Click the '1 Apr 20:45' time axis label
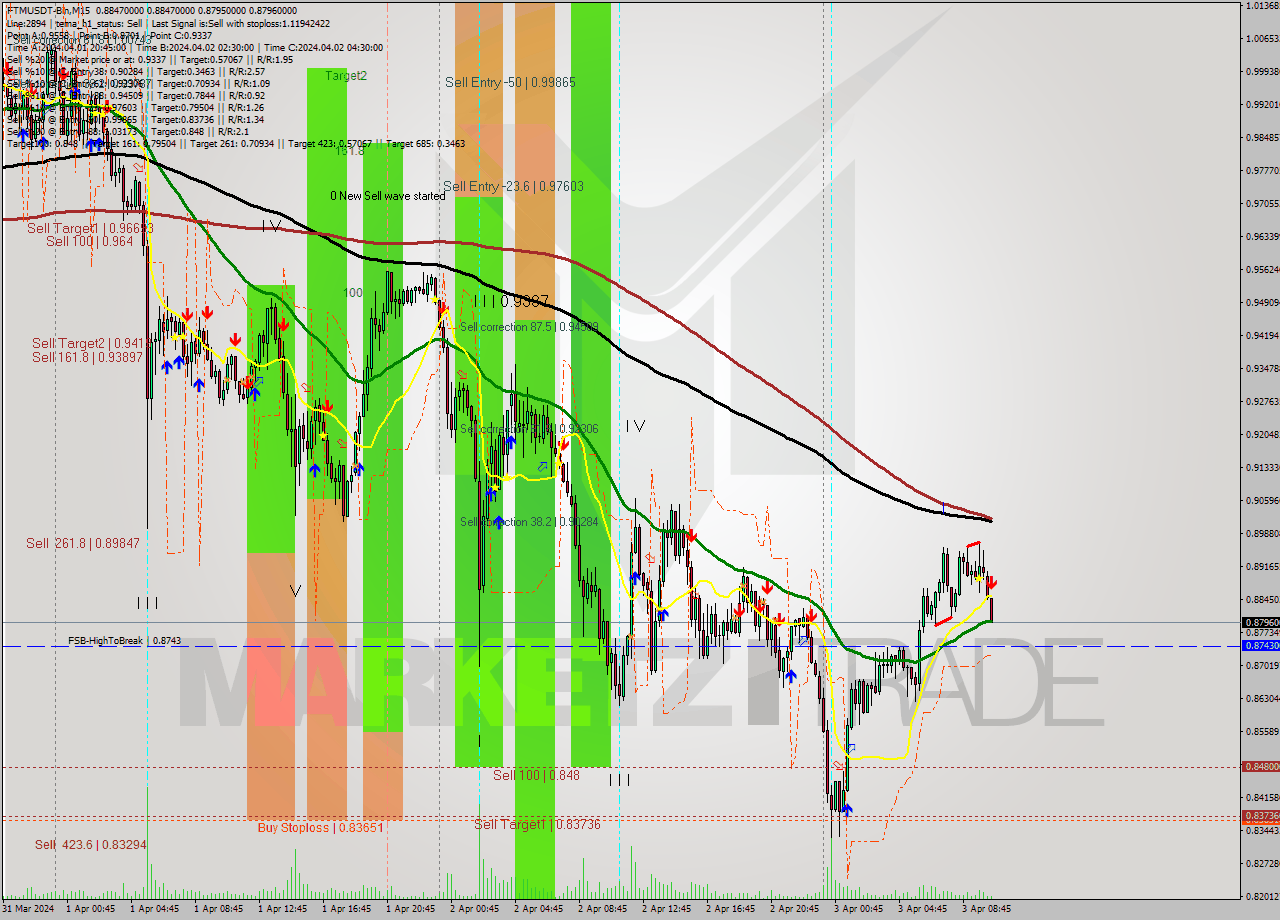 pyautogui.click(x=410, y=909)
